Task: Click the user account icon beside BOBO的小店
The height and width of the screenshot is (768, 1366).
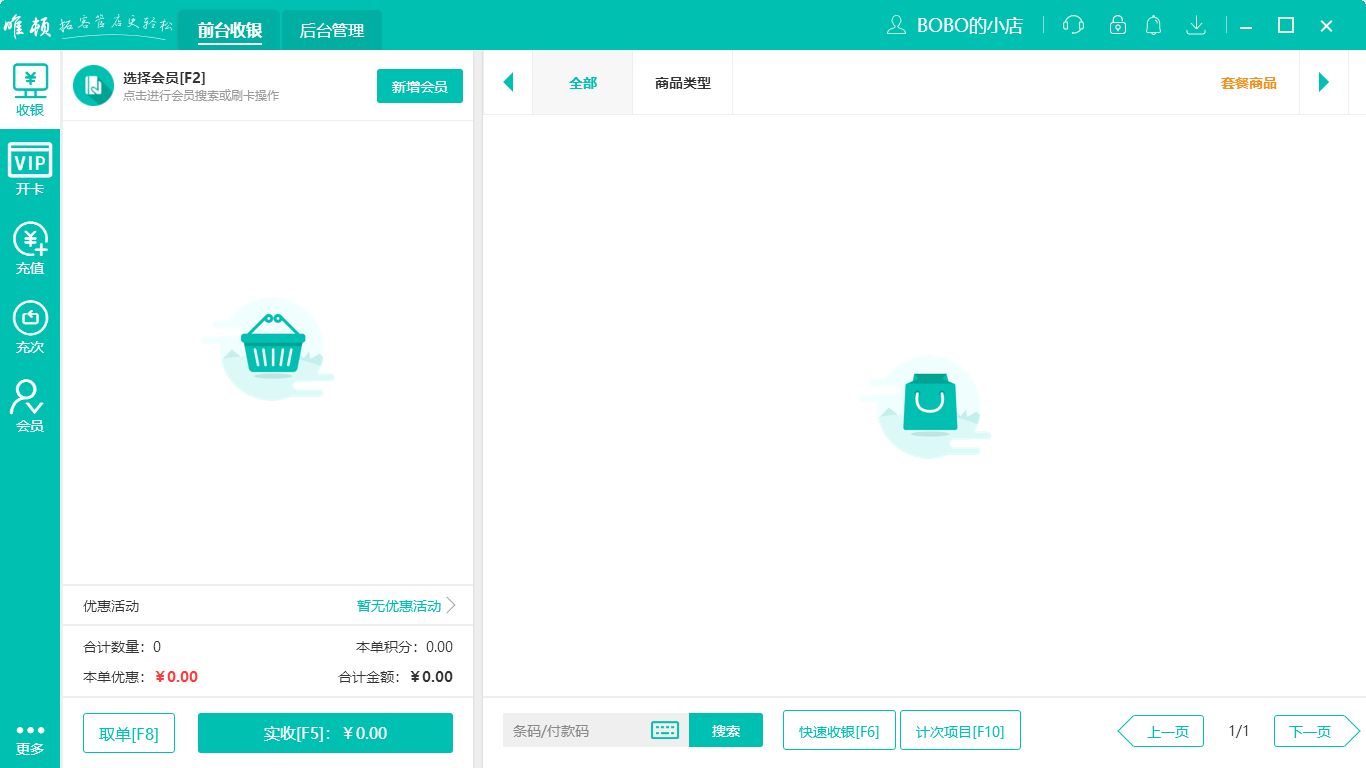Action: pos(896,25)
